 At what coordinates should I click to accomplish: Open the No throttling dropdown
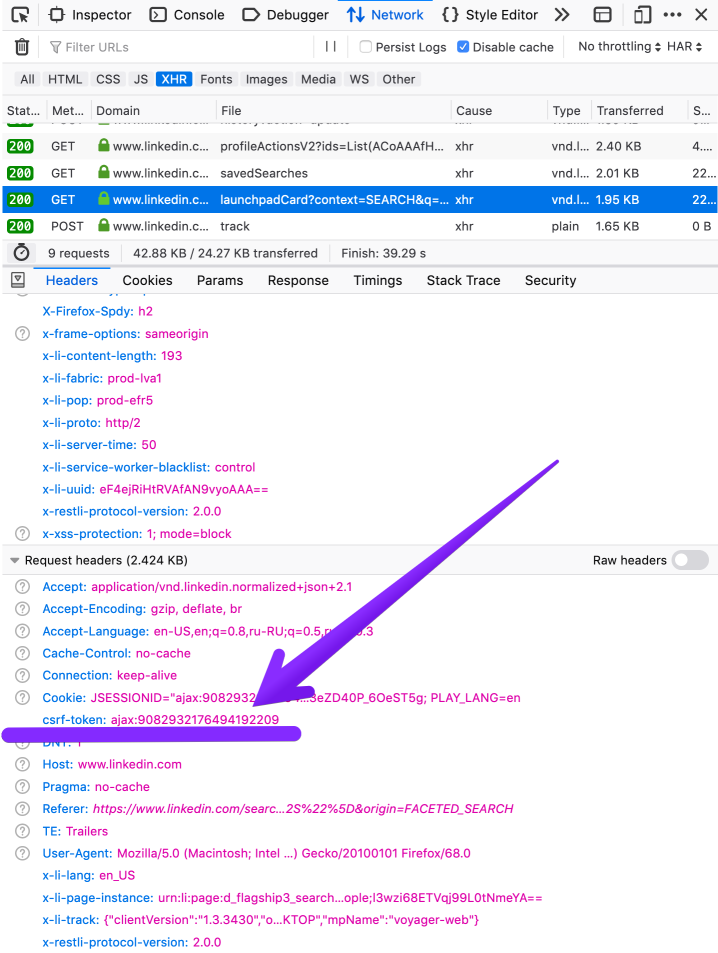(x=620, y=47)
